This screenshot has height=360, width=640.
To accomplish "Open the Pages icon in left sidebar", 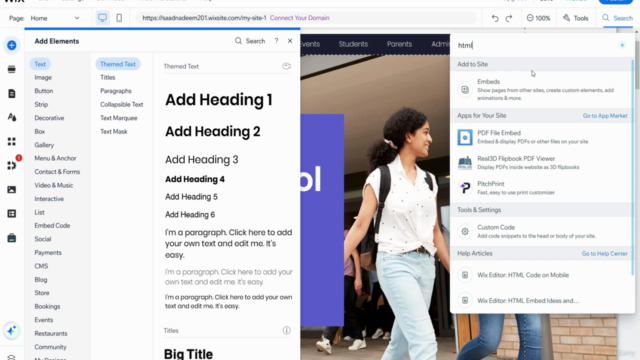I will (x=11, y=93).
